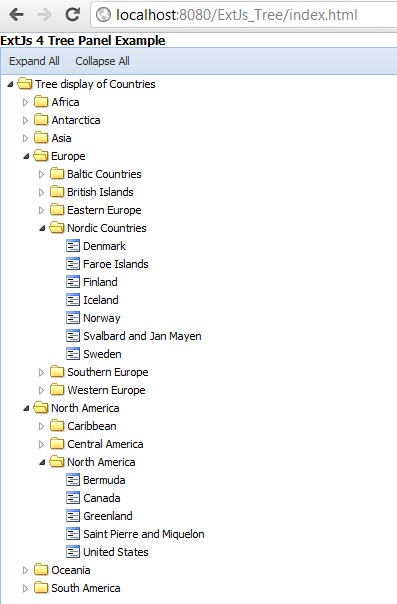Select the Faroe Islands row text
Screen dimensions: 397x604
pyautogui.click(x=116, y=264)
